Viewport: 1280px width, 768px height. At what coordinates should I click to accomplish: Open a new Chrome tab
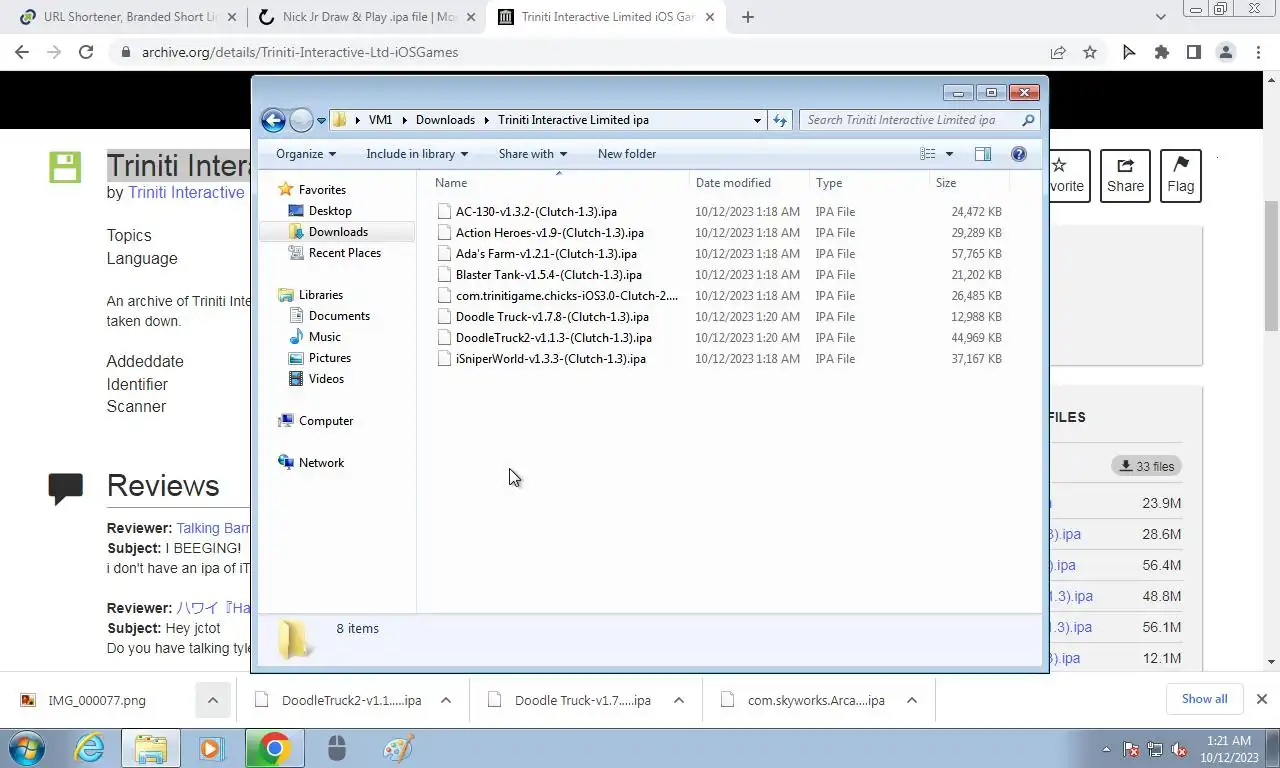tap(748, 17)
